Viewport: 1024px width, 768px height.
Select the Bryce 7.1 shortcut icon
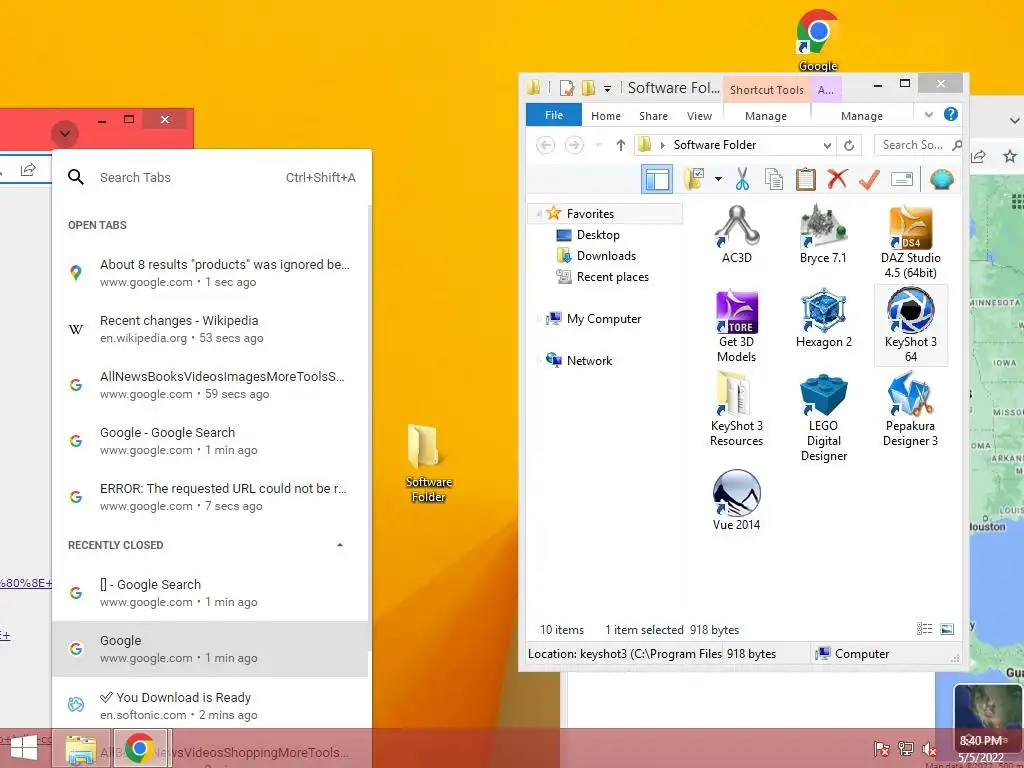823,234
